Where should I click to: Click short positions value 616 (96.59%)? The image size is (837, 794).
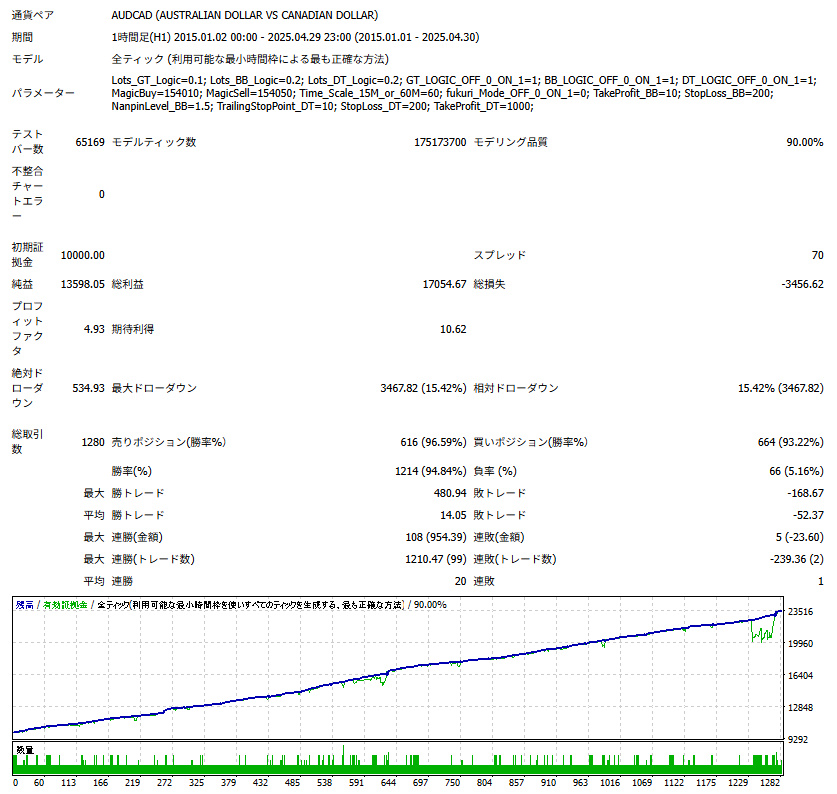tap(433, 442)
